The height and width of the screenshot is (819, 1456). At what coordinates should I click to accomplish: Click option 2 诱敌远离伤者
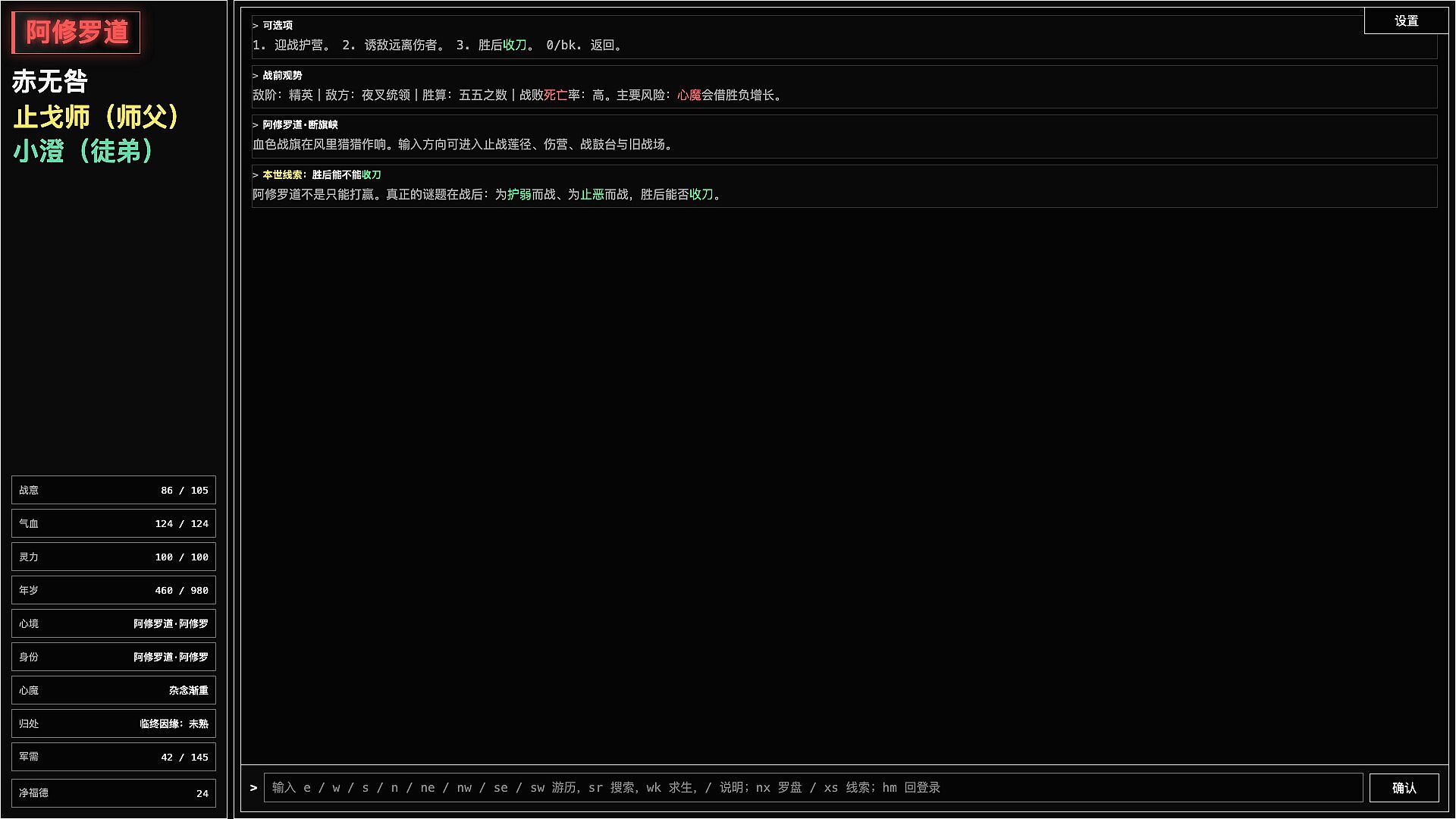click(396, 45)
